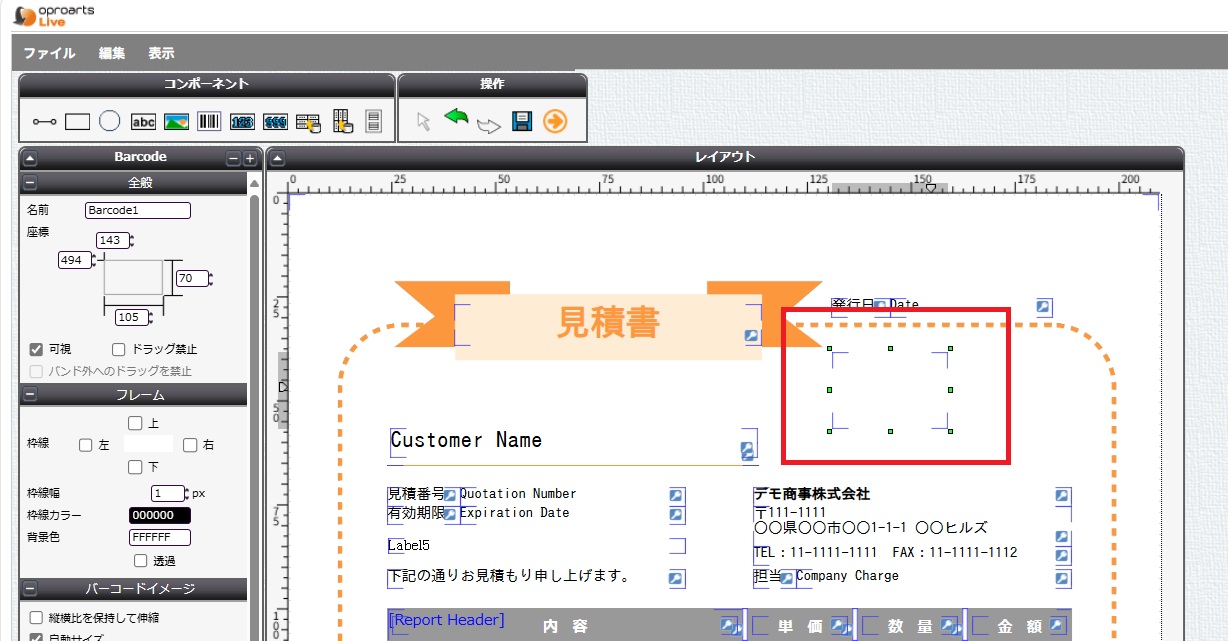Click the minus button in Barcode header

[x=234, y=158]
